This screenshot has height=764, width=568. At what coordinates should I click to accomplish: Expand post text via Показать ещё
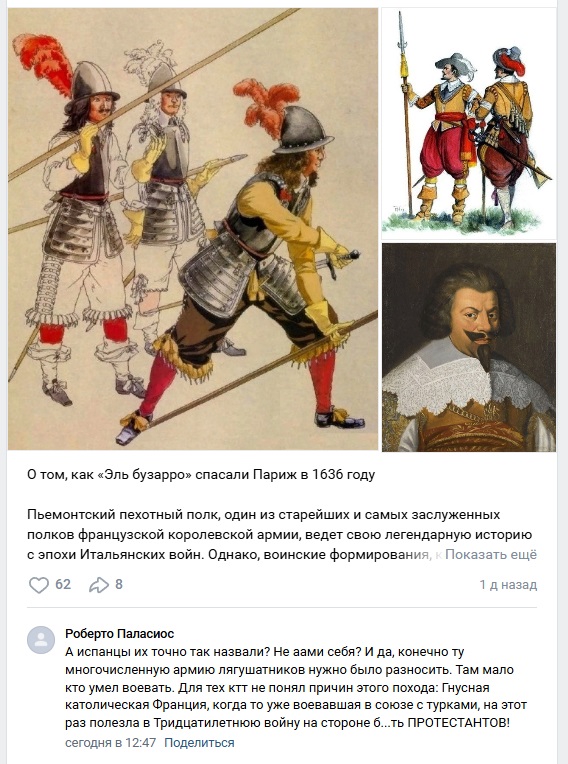click(491, 554)
